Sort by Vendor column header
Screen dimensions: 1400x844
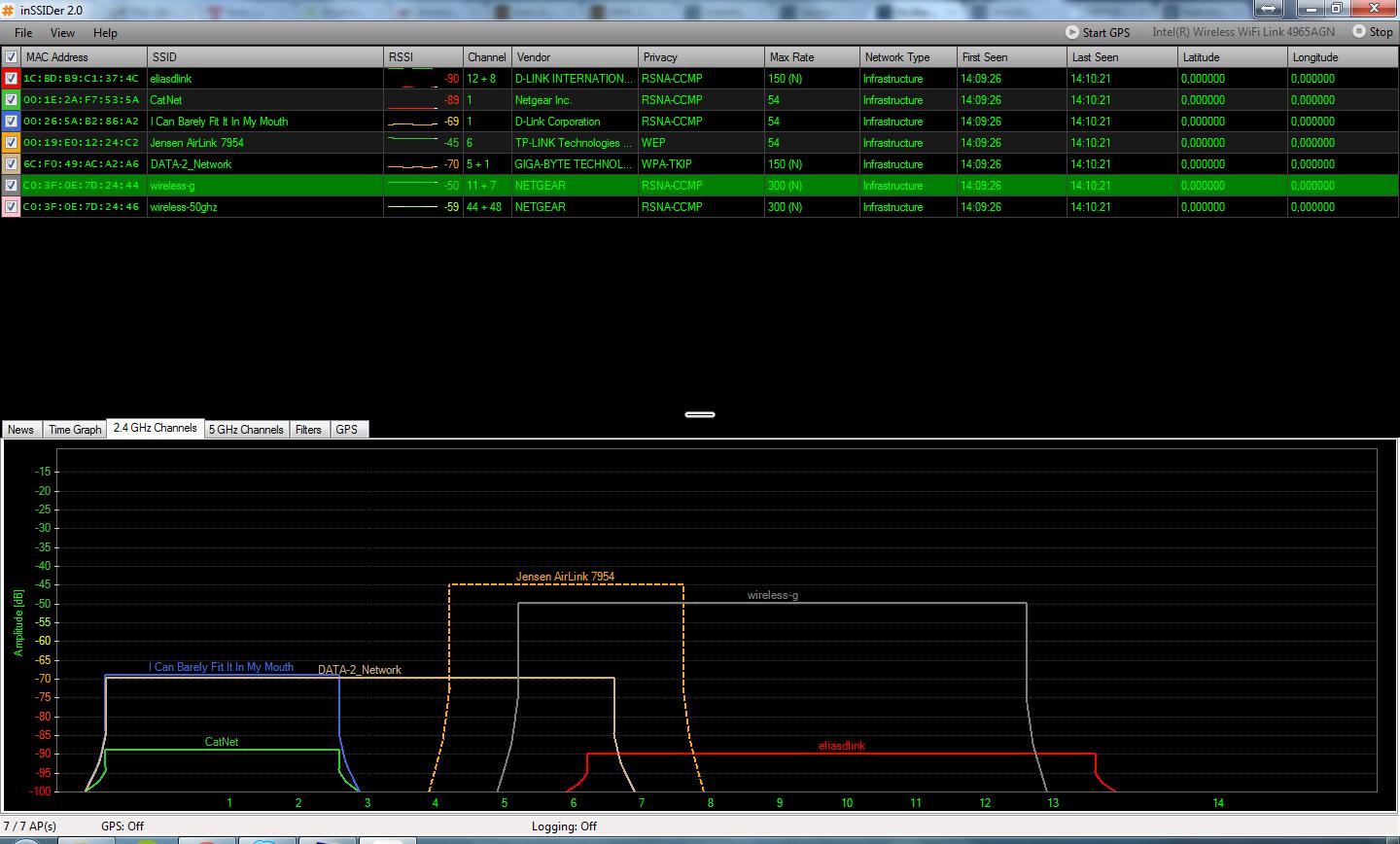575,57
